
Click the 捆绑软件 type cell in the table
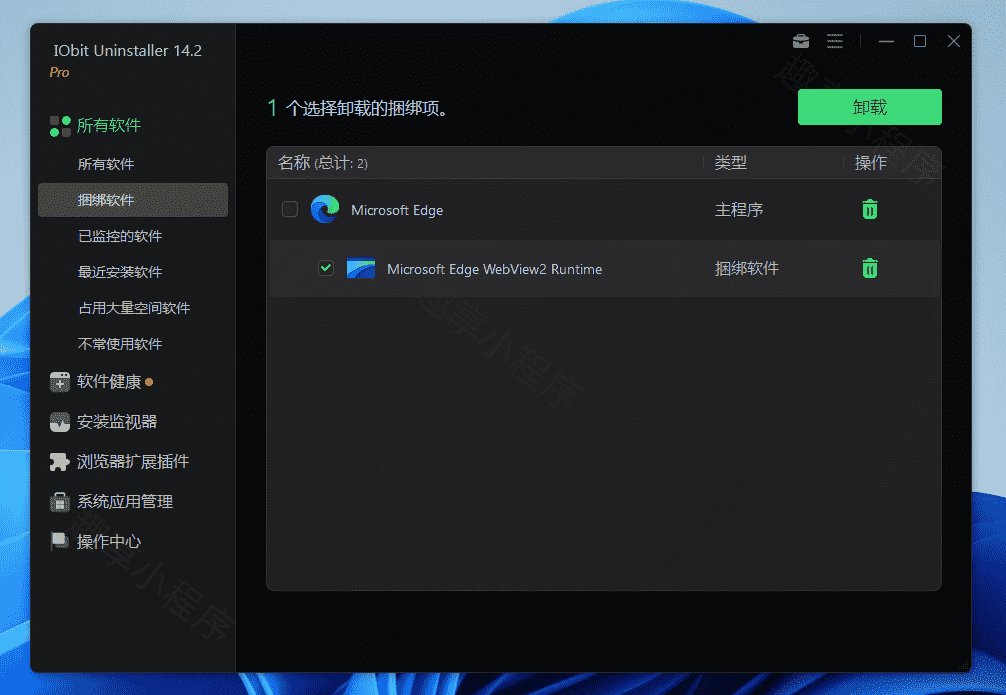747,268
